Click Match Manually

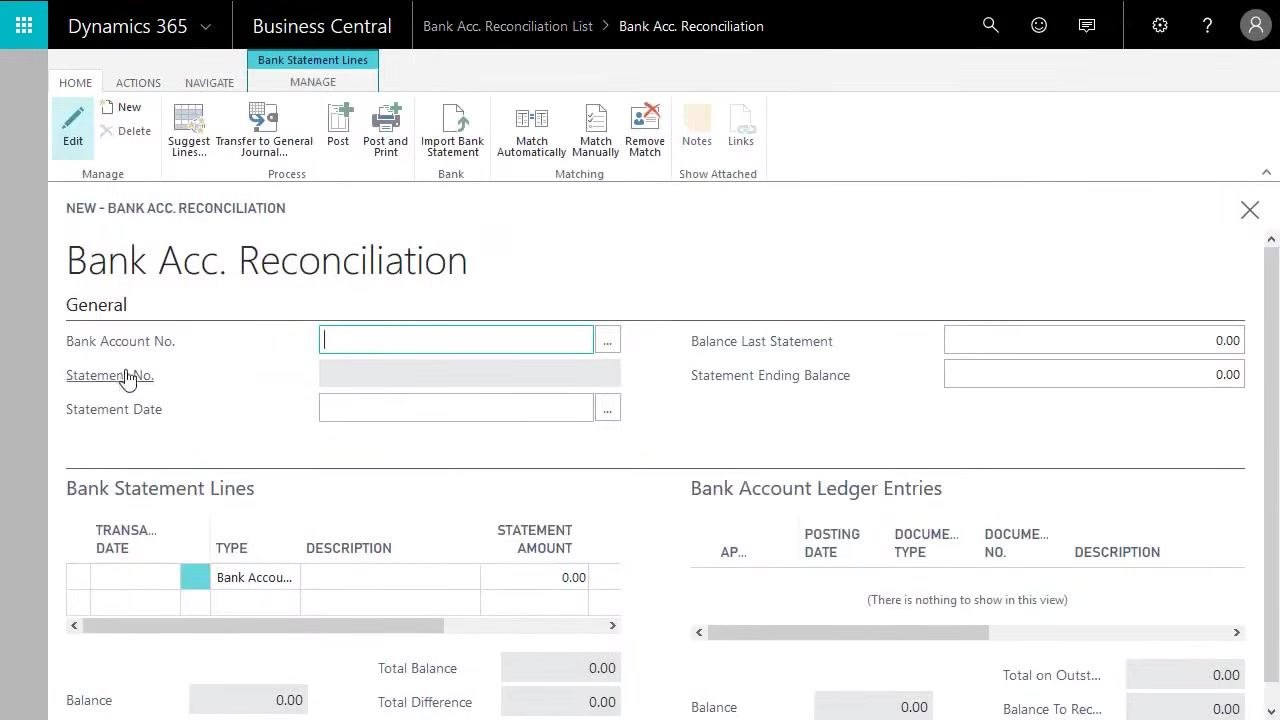click(595, 130)
